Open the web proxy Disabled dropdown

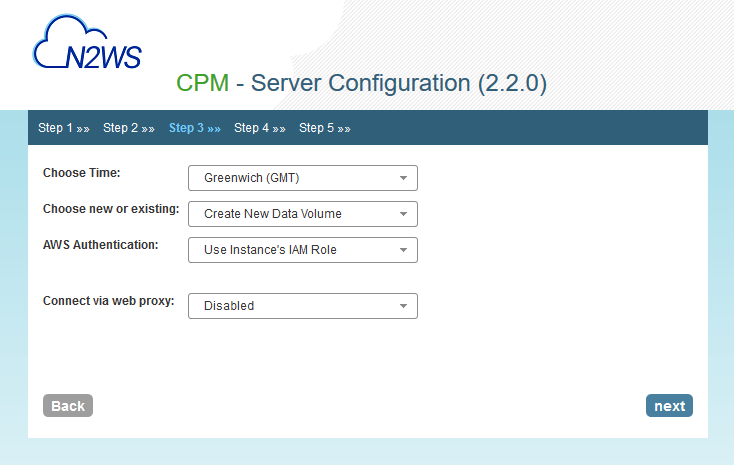point(303,306)
